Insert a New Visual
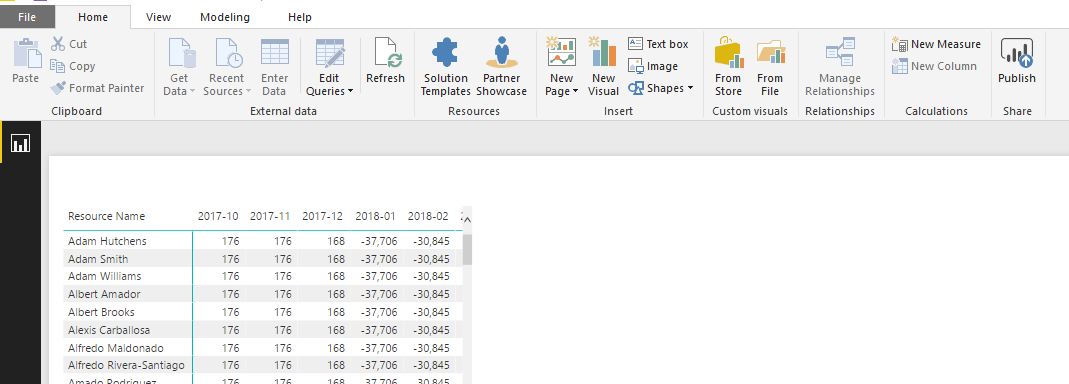The height and width of the screenshot is (384, 1069). pyautogui.click(x=603, y=67)
